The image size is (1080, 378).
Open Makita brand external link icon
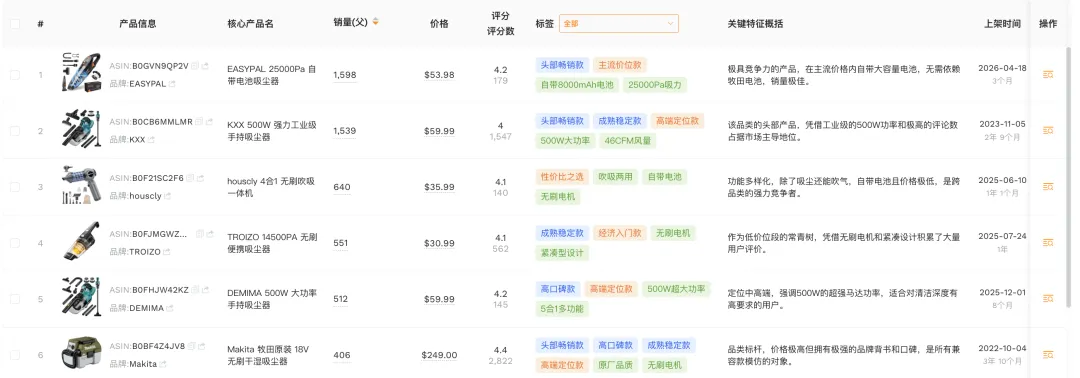[x=163, y=364]
